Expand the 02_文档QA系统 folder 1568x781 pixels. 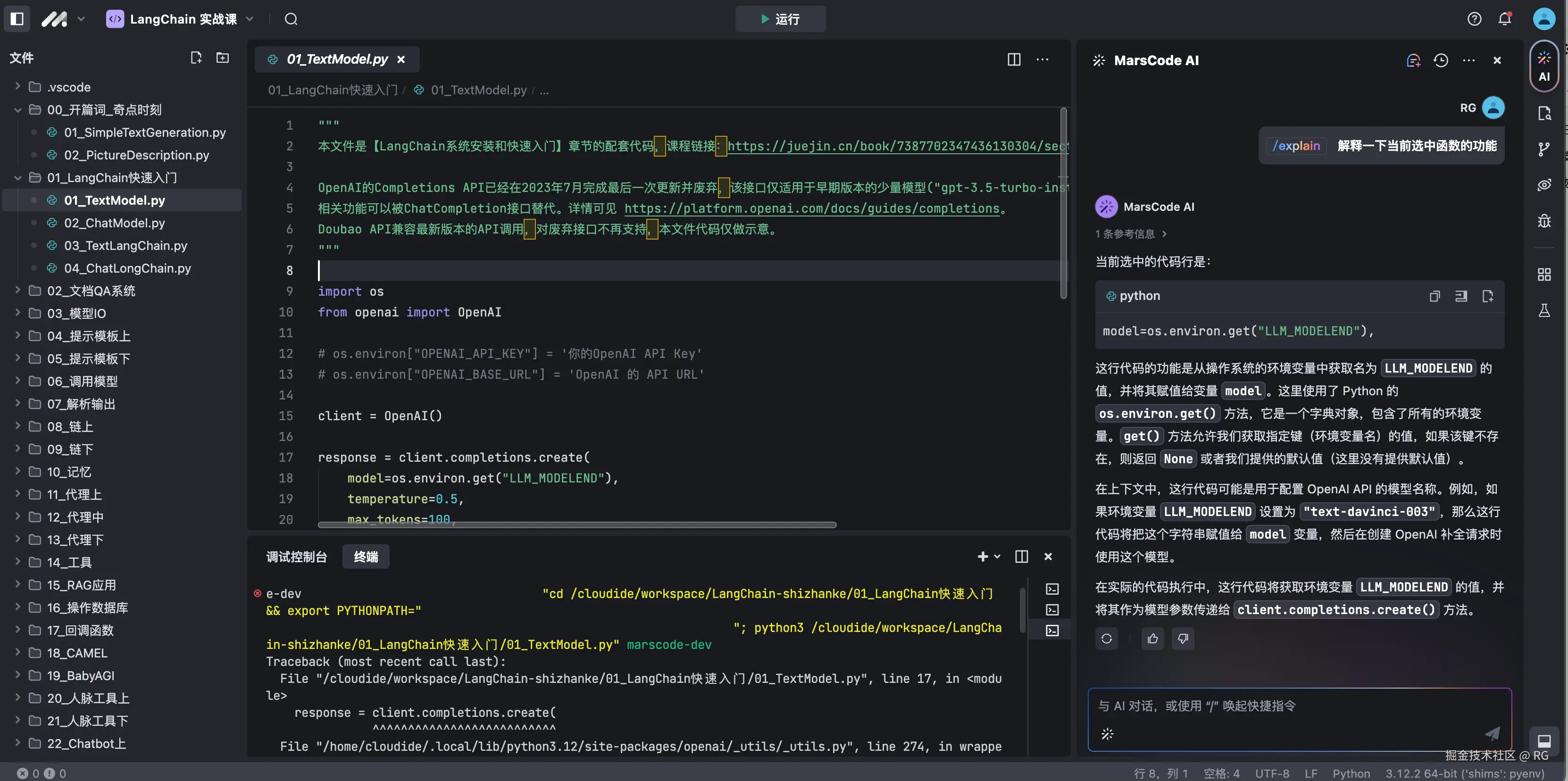pyautogui.click(x=91, y=291)
